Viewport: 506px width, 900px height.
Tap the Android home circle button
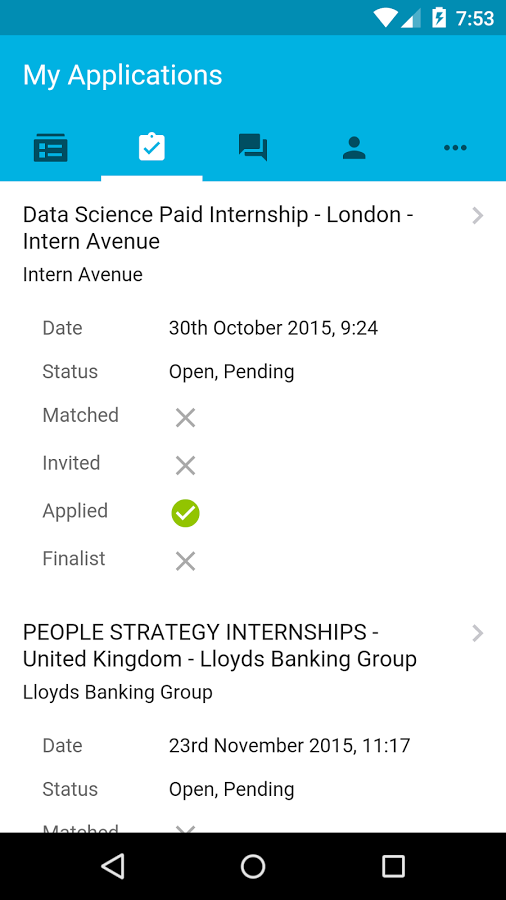click(x=253, y=866)
